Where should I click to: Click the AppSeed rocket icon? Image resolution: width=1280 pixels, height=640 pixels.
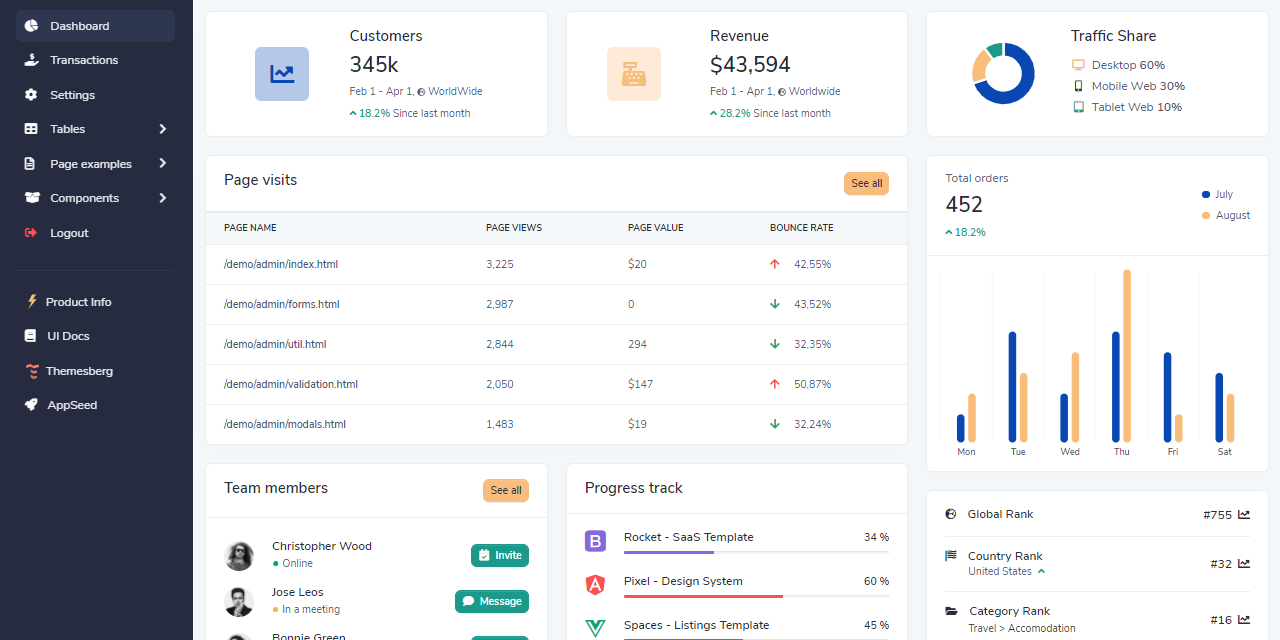pos(30,405)
